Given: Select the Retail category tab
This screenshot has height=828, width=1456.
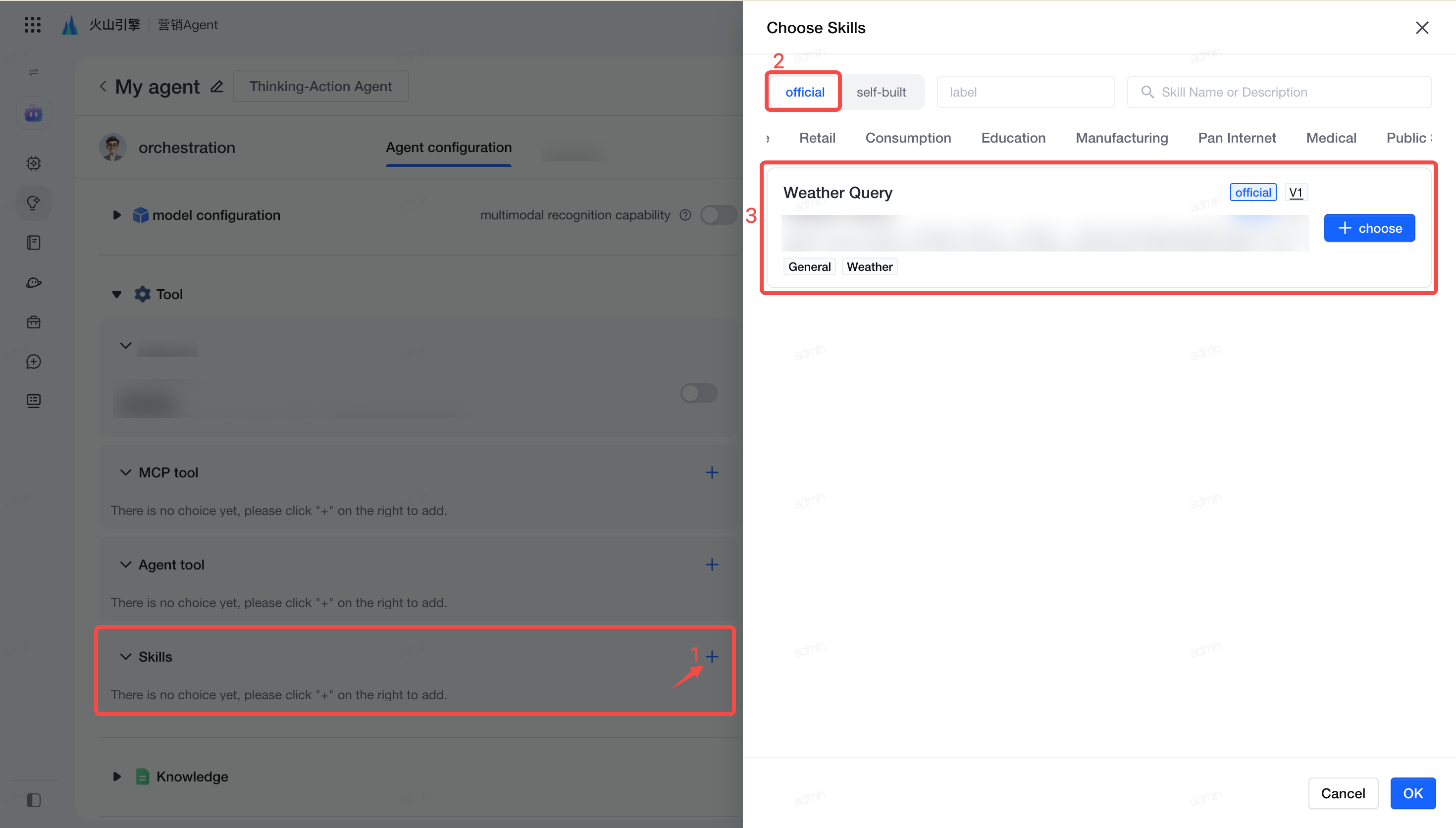Looking at the screenshot, I should click(x=817, y=138).
